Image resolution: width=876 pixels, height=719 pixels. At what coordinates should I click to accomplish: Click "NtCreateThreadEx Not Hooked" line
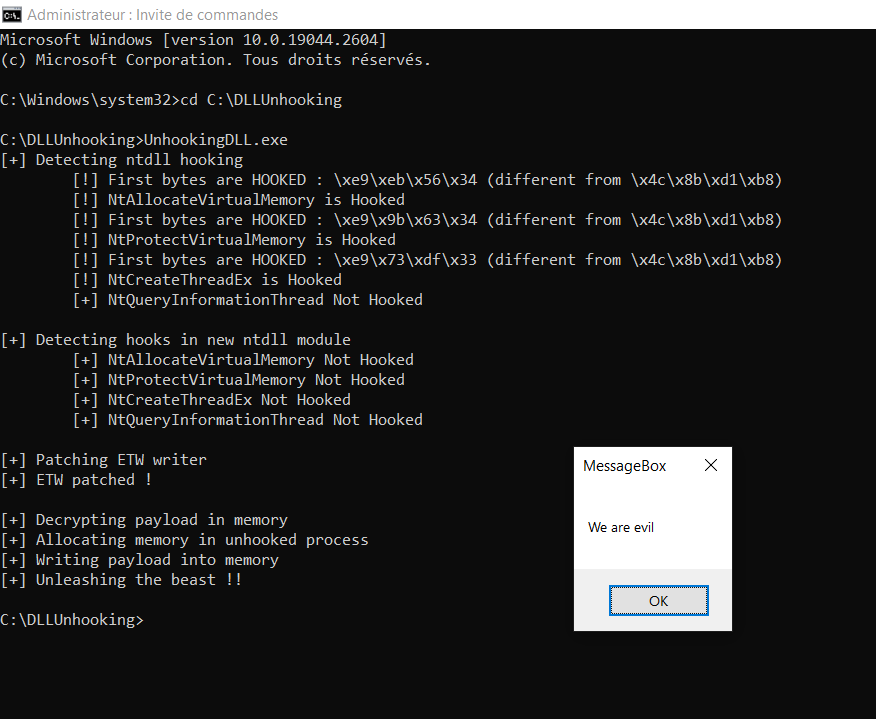228,400
